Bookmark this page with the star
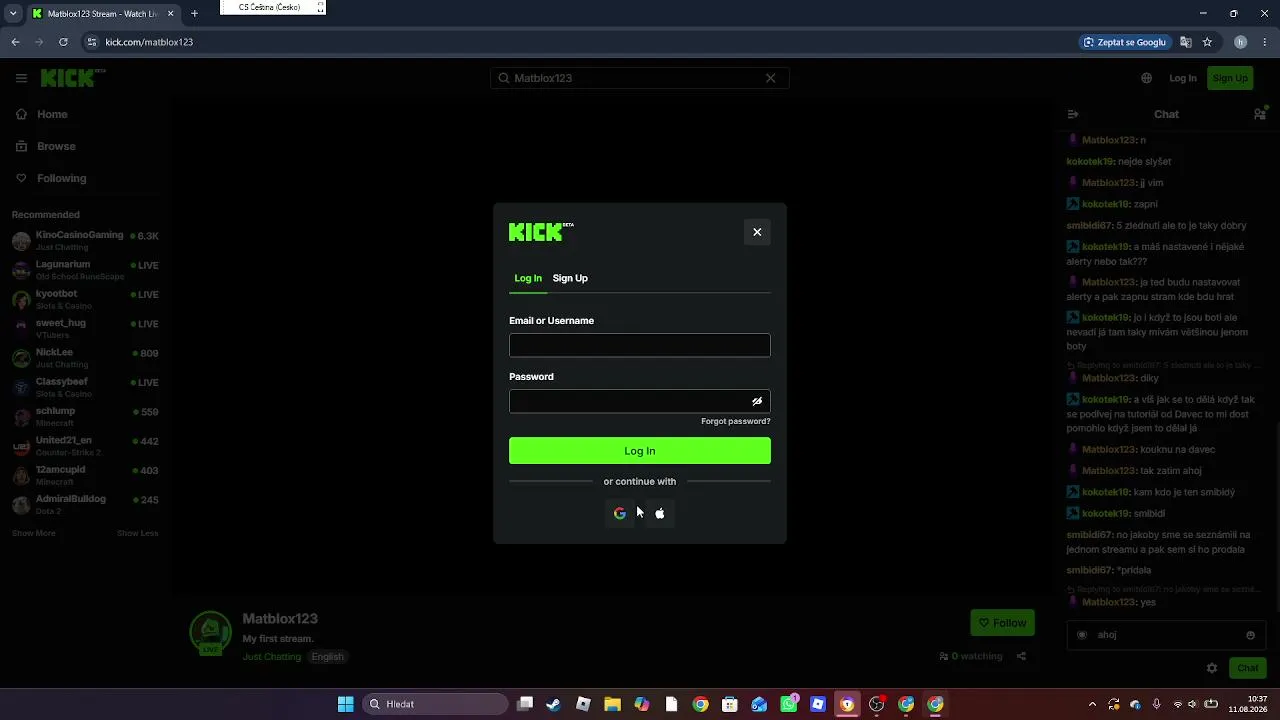The width and height of the screenshot is (1280, 720). pyautogui.click(x=1207, y=42)
